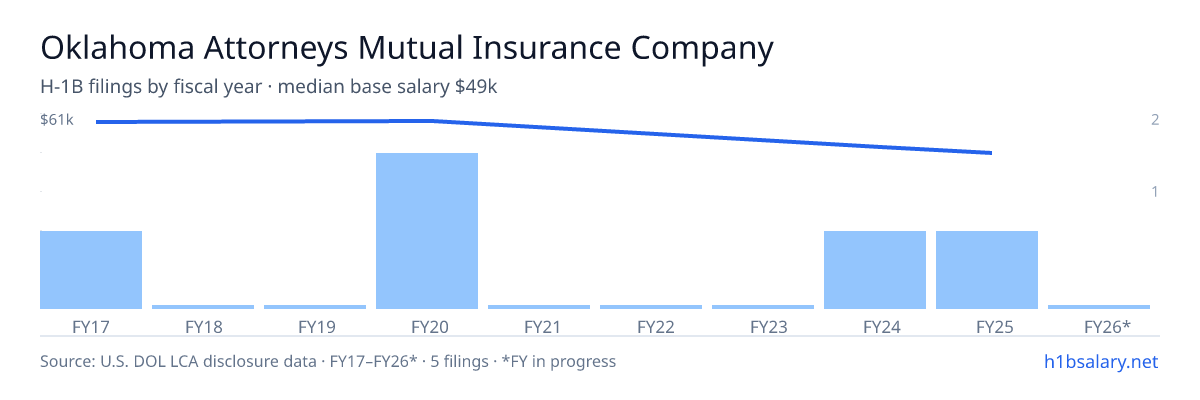
Task: Click the tall FY20 bar
Action: click(427, 231)
